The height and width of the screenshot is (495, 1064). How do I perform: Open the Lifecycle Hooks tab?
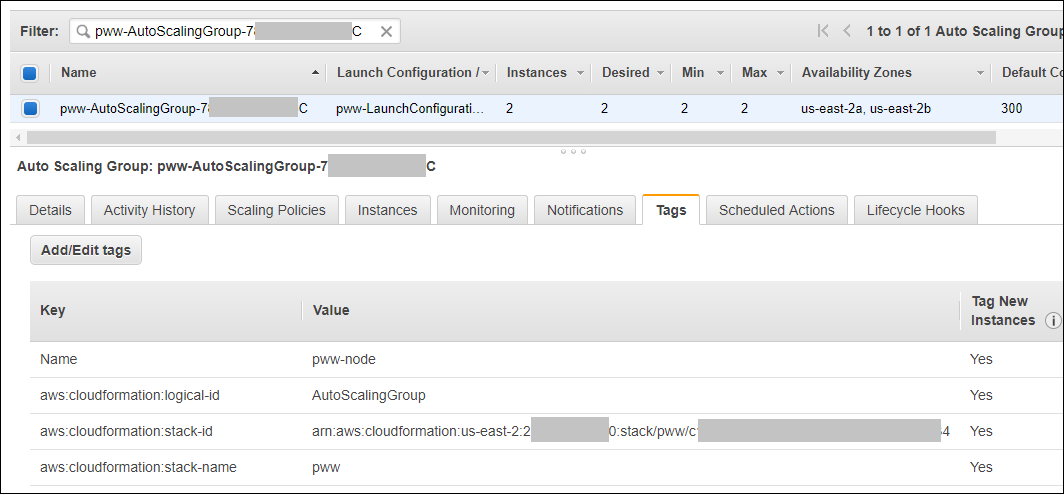coord(915,210)
